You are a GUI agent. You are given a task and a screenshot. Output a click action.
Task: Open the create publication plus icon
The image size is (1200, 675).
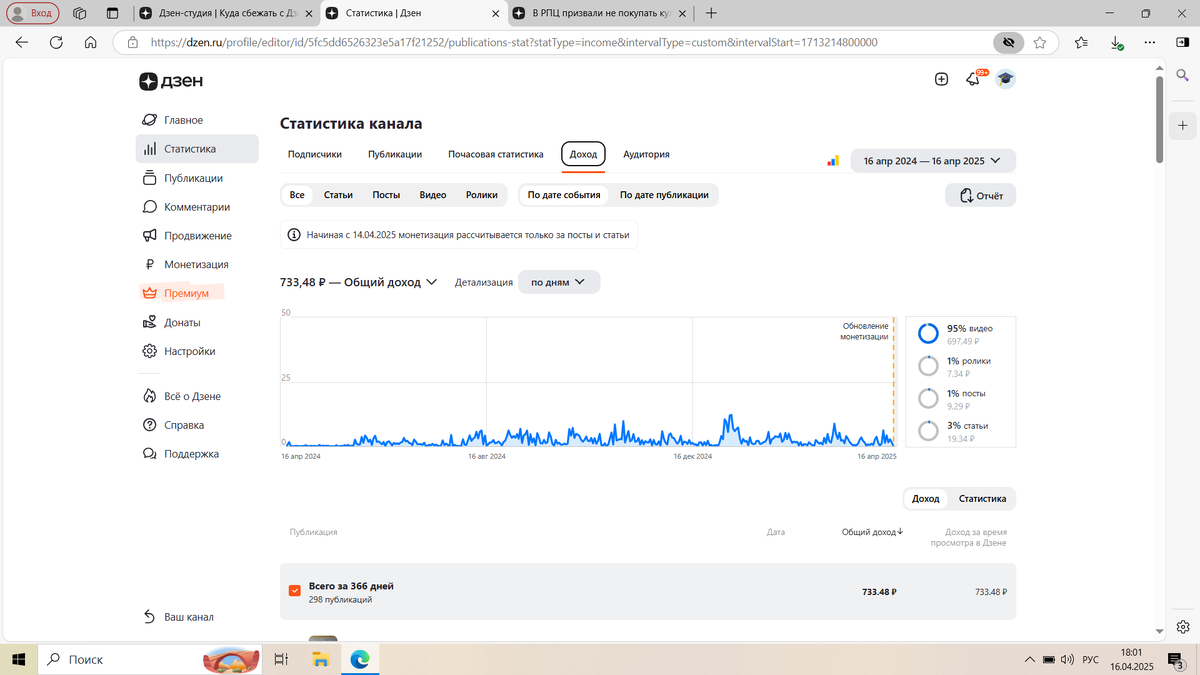[x=941, y=79]
